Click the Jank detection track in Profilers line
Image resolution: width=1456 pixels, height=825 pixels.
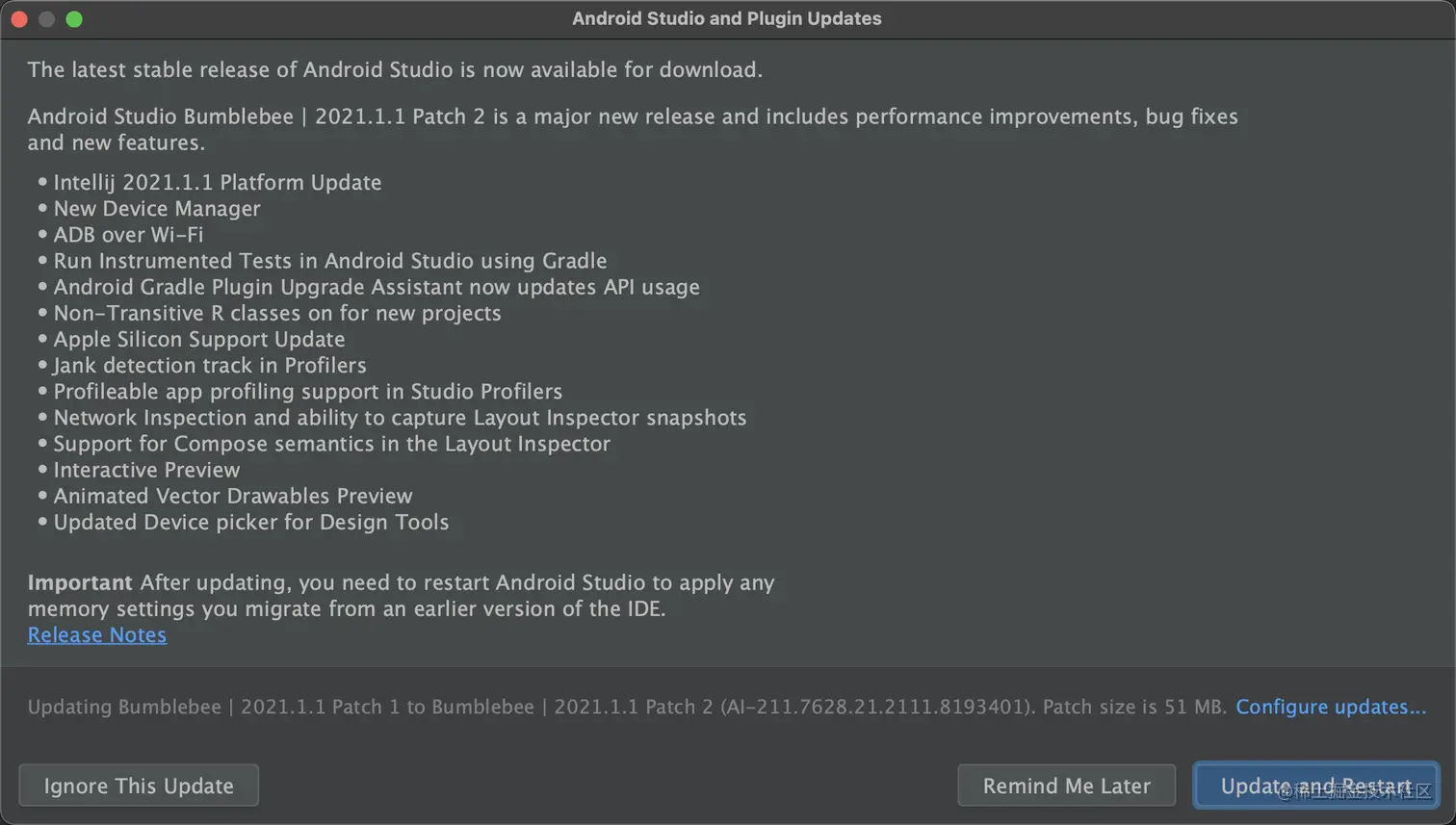click(209, 366)
